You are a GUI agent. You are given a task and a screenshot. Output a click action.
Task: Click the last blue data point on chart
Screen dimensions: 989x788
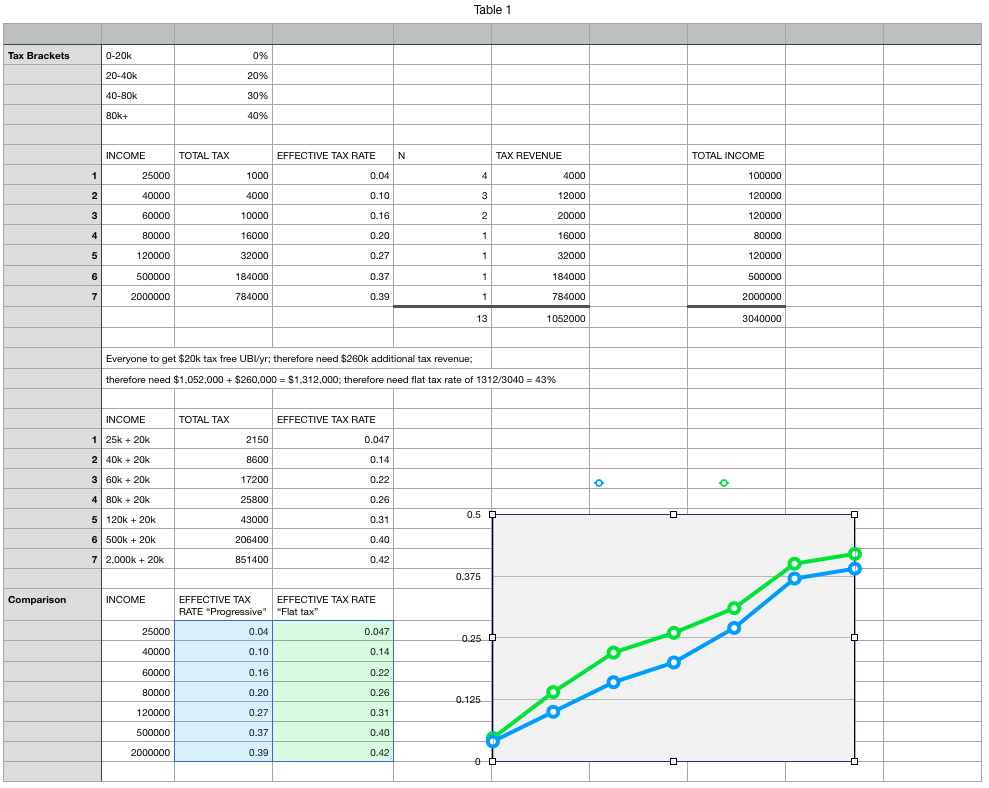[x=854, y=568]
